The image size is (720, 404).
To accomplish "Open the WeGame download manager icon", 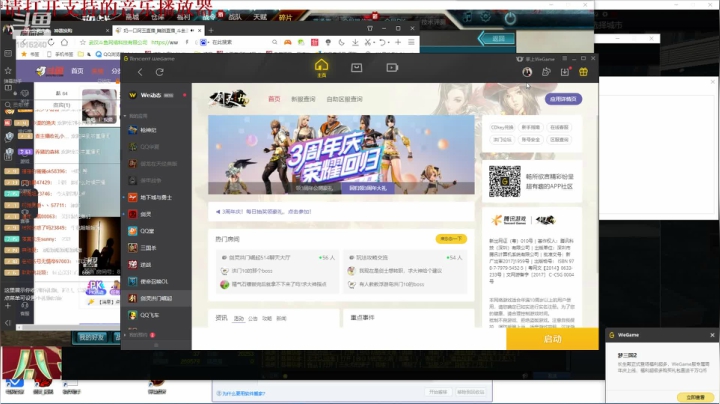I will 565,72.
